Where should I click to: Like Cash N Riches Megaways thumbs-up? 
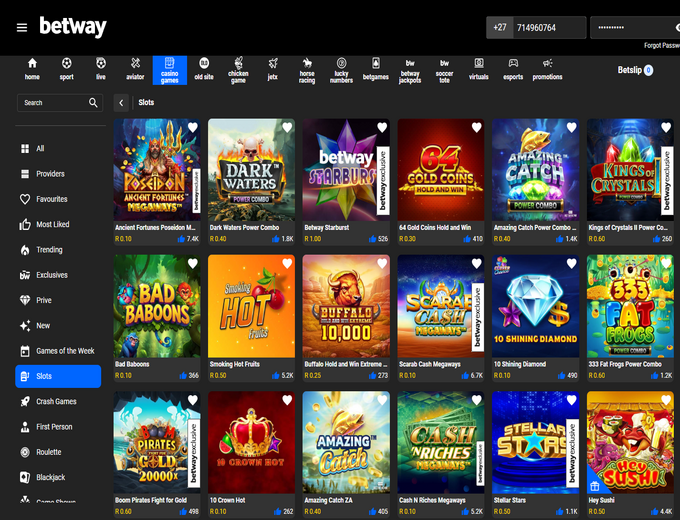click(465, 512)
